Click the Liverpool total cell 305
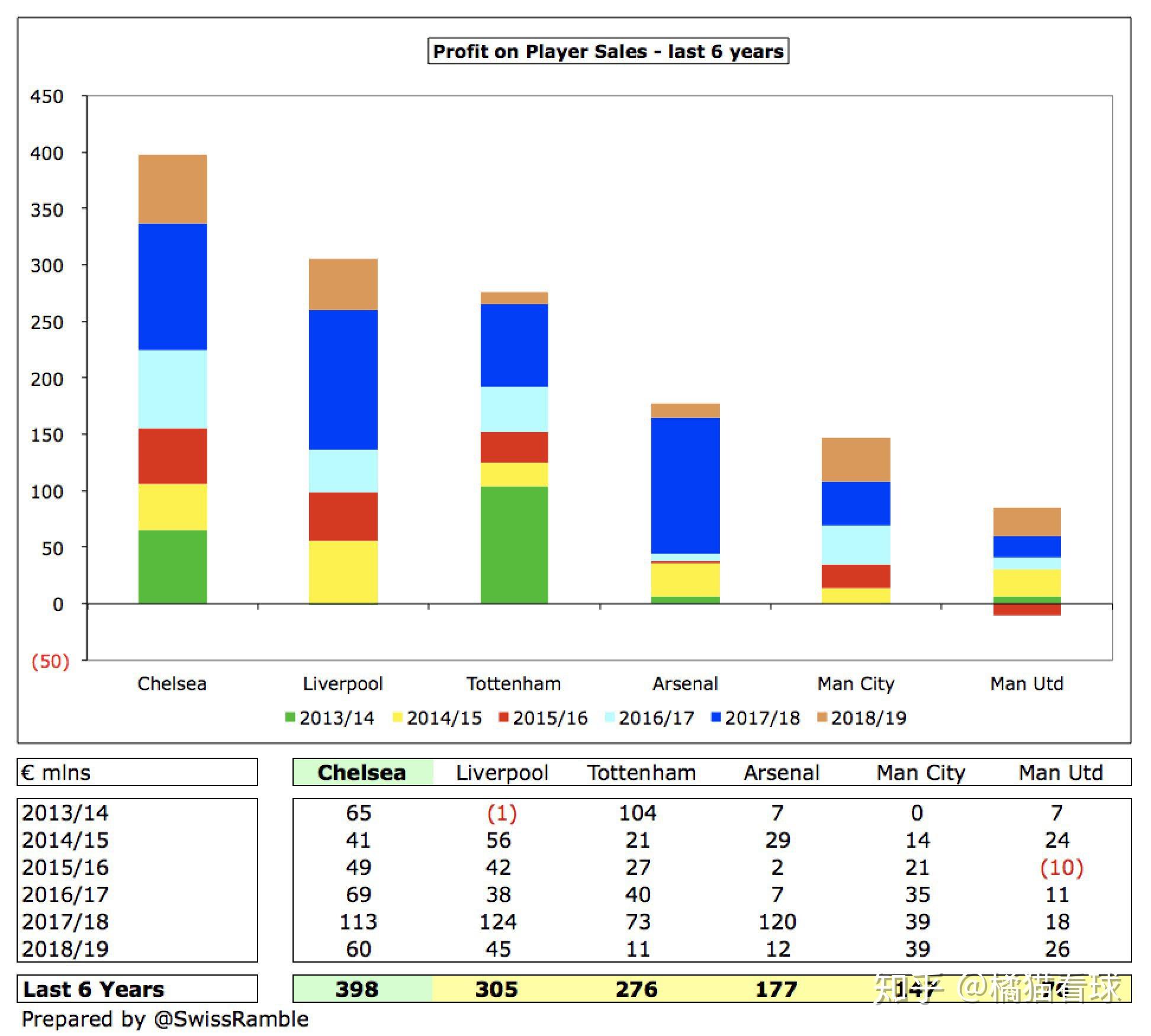1151x1036 pixels. (497, 989)
